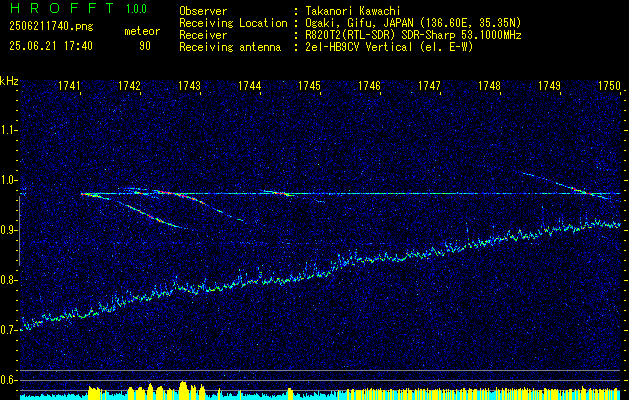Image resolution: width=629 pixels, height=400 pixels.
Task: Click time marker 1743
Action: click(190, 85)
